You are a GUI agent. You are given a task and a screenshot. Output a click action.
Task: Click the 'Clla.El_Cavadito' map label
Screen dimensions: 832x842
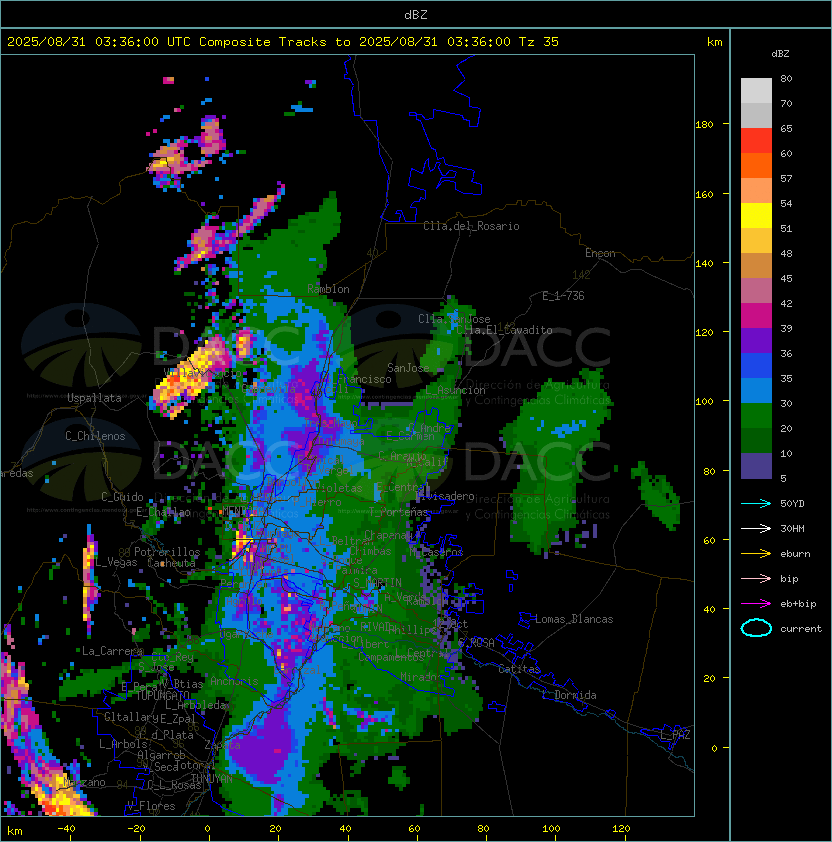point(504,330)
